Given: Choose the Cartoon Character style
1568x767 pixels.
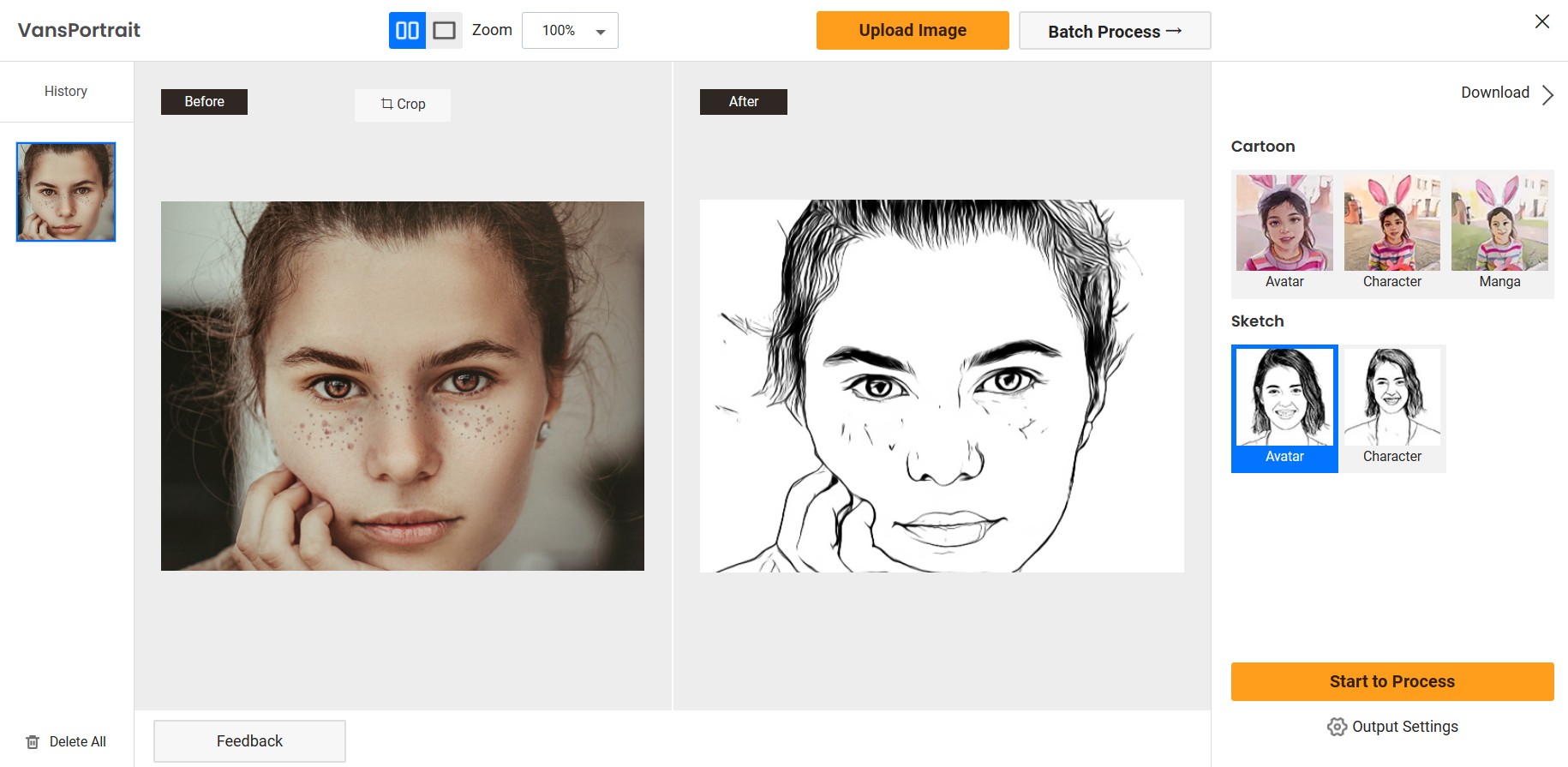Looking at the screenshot, I should tap(1392, 233).
